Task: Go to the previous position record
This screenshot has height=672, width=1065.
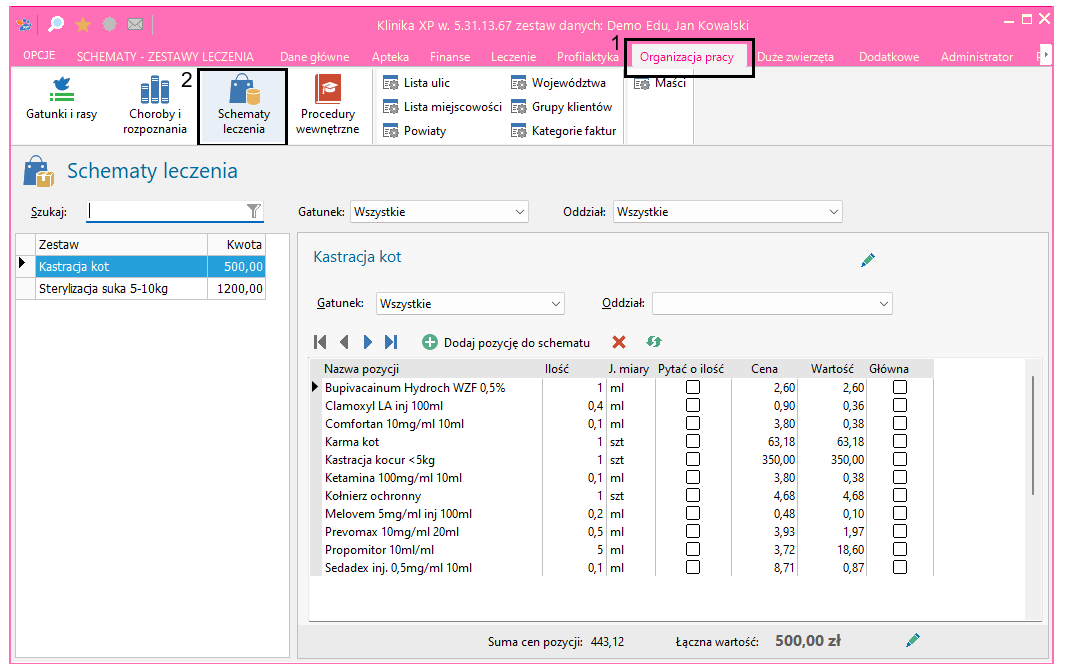Action: pos(344,342)
